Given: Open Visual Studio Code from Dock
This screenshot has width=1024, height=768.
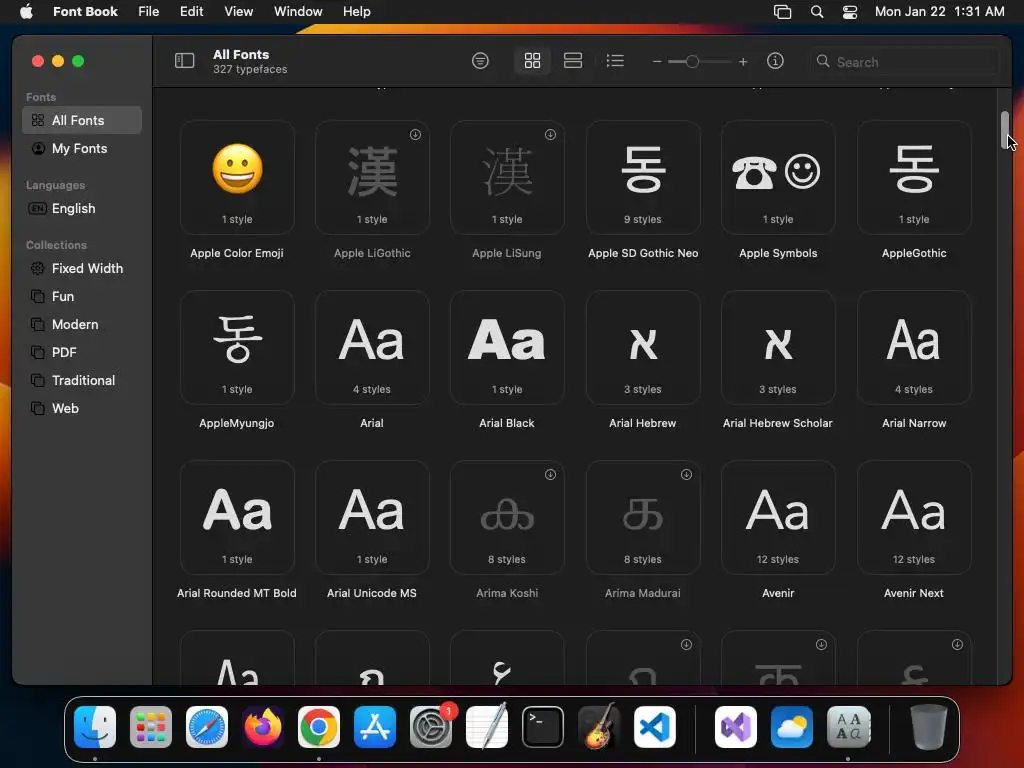Looking at the screenshot, I should tap(655, 727).
